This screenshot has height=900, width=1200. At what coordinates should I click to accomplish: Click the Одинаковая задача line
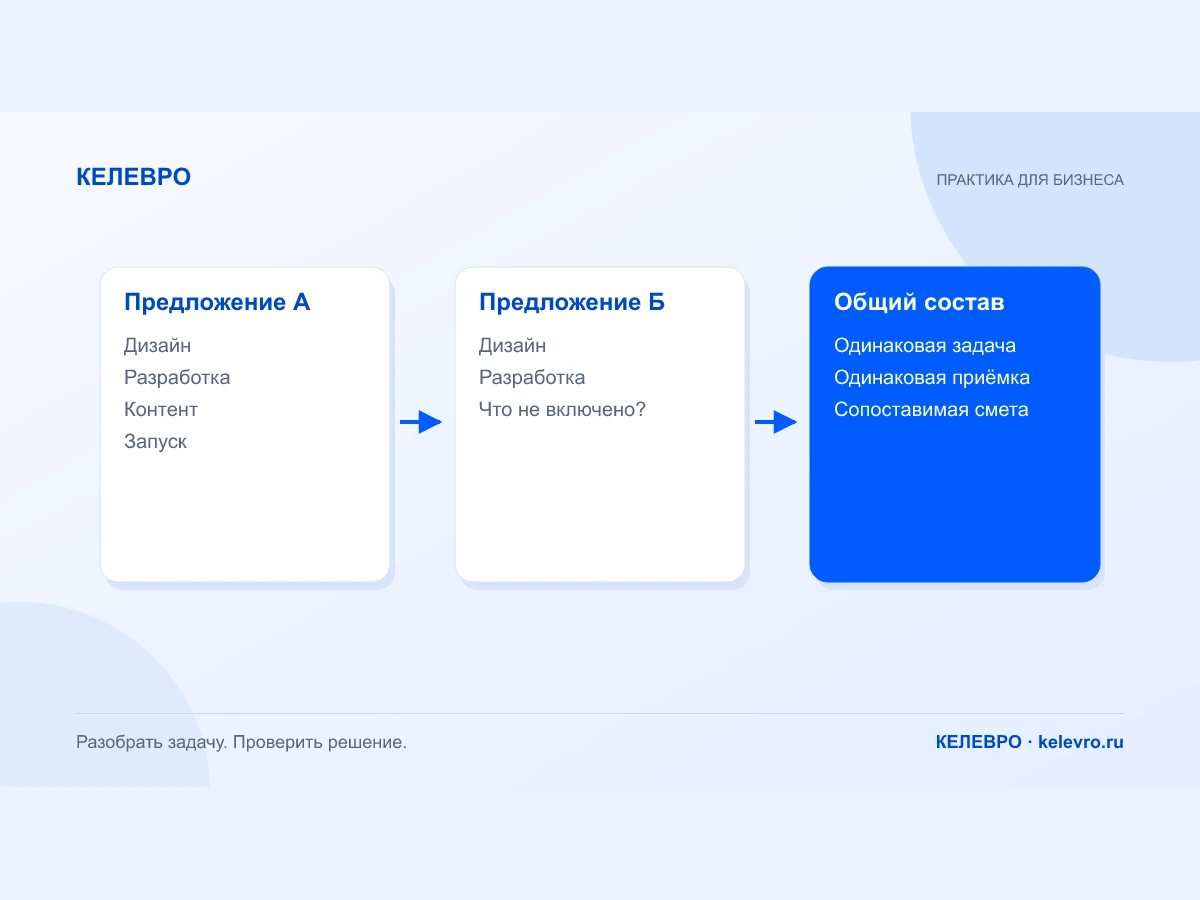(925, 346)
